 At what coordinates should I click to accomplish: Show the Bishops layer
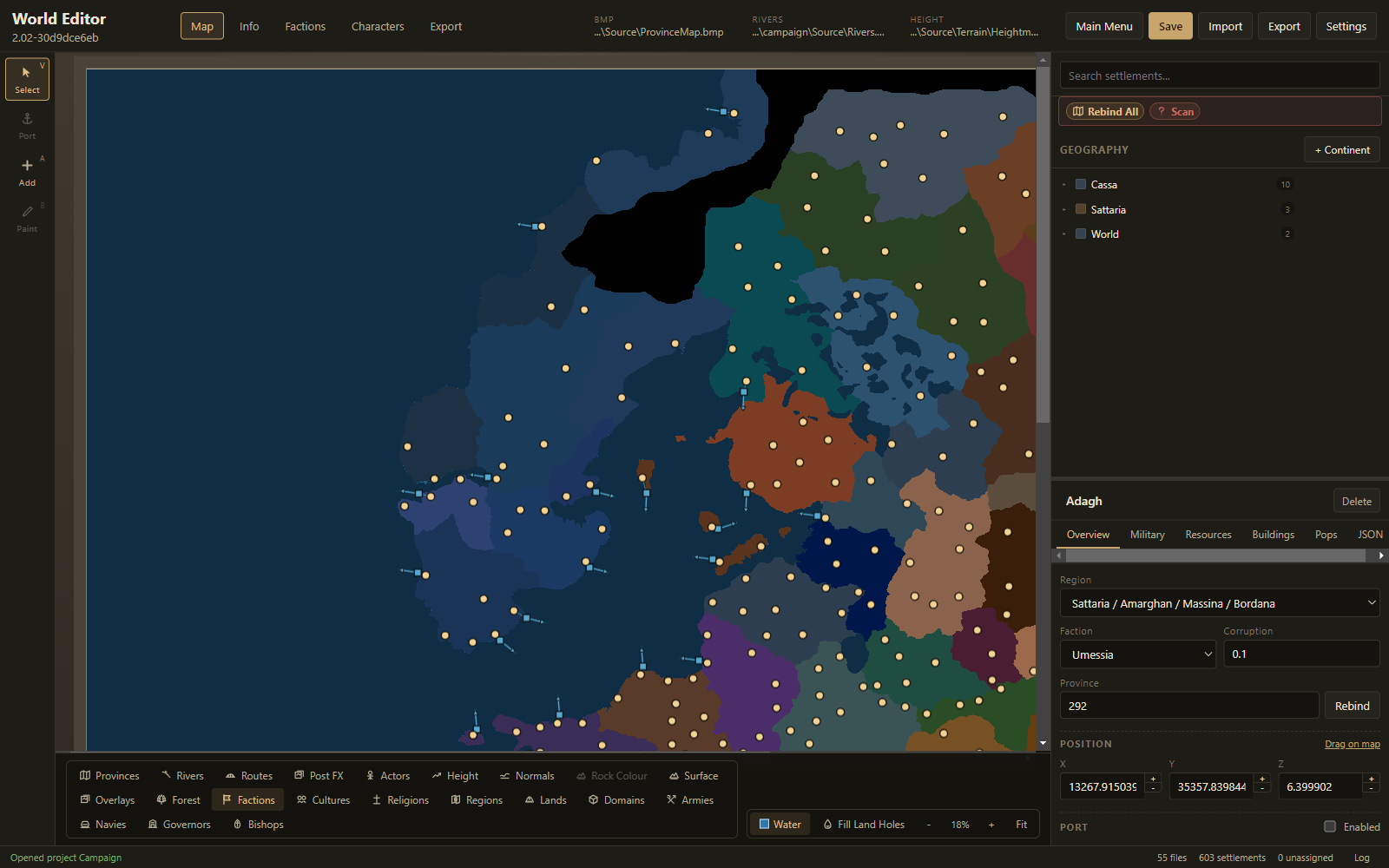258,824
